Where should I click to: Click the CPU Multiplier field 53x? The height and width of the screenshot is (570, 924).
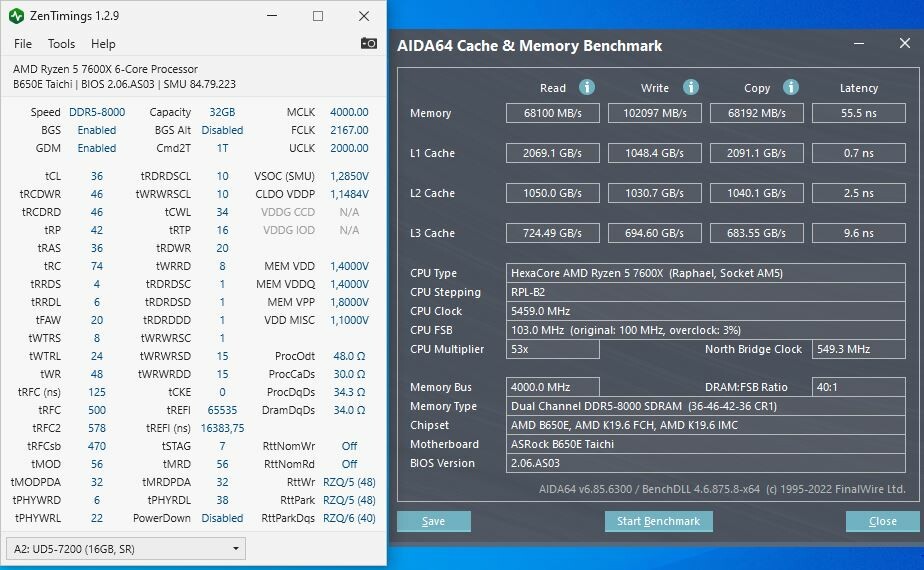pos(553,349)
